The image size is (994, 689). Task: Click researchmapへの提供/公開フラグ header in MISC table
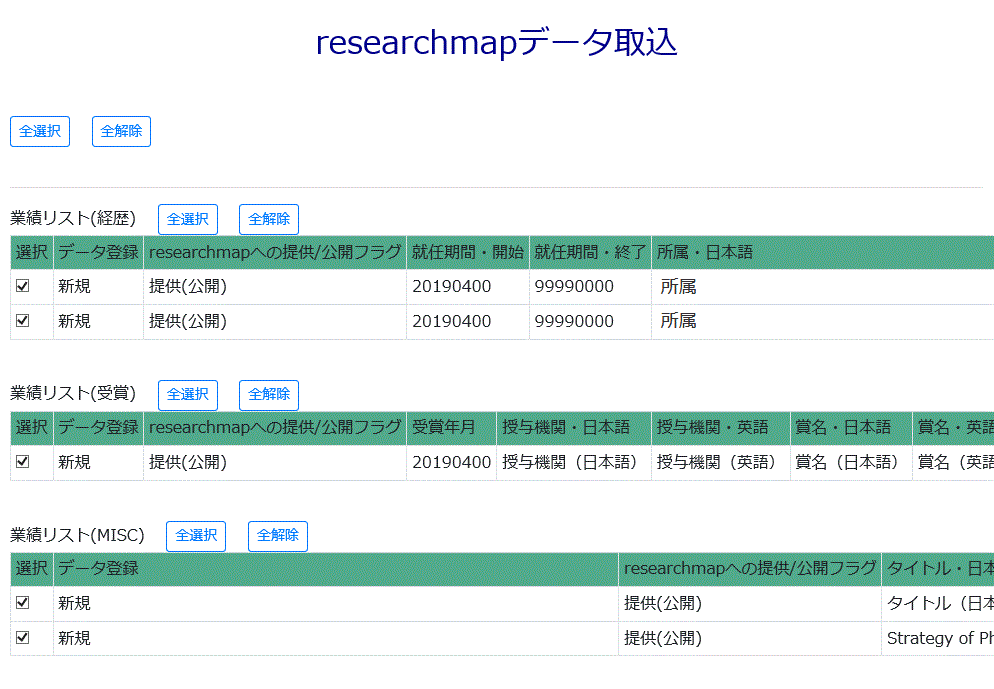click(x=750, y=569)
